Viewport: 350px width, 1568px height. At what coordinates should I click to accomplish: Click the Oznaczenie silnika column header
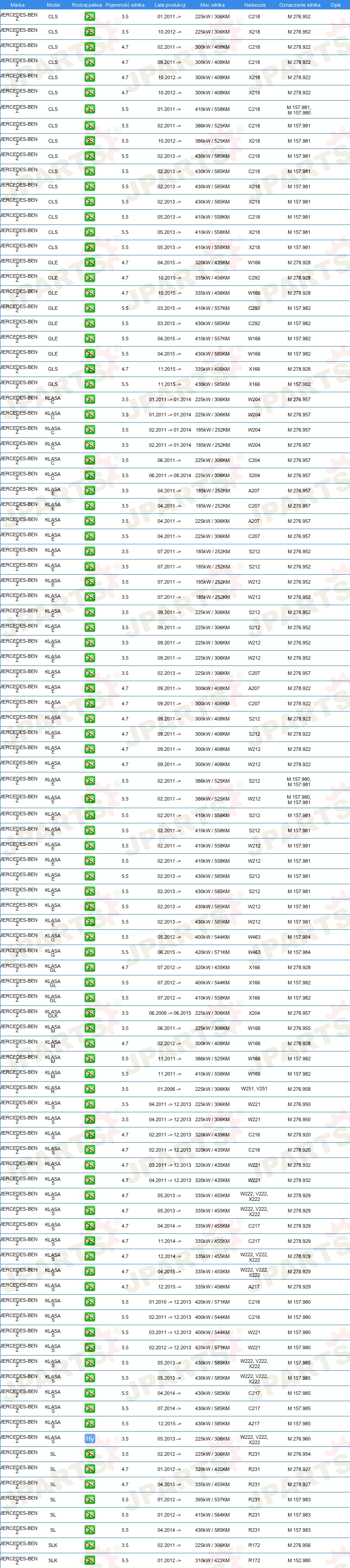coord(299,5)
